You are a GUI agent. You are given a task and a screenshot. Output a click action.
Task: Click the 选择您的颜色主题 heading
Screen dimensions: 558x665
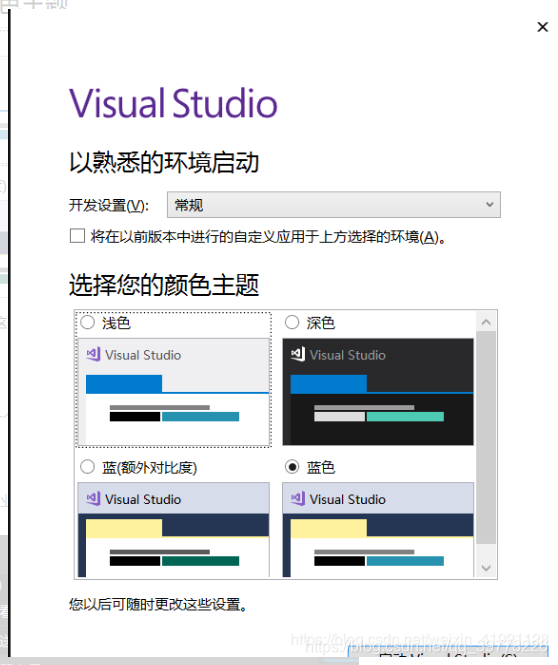(164, 285)
